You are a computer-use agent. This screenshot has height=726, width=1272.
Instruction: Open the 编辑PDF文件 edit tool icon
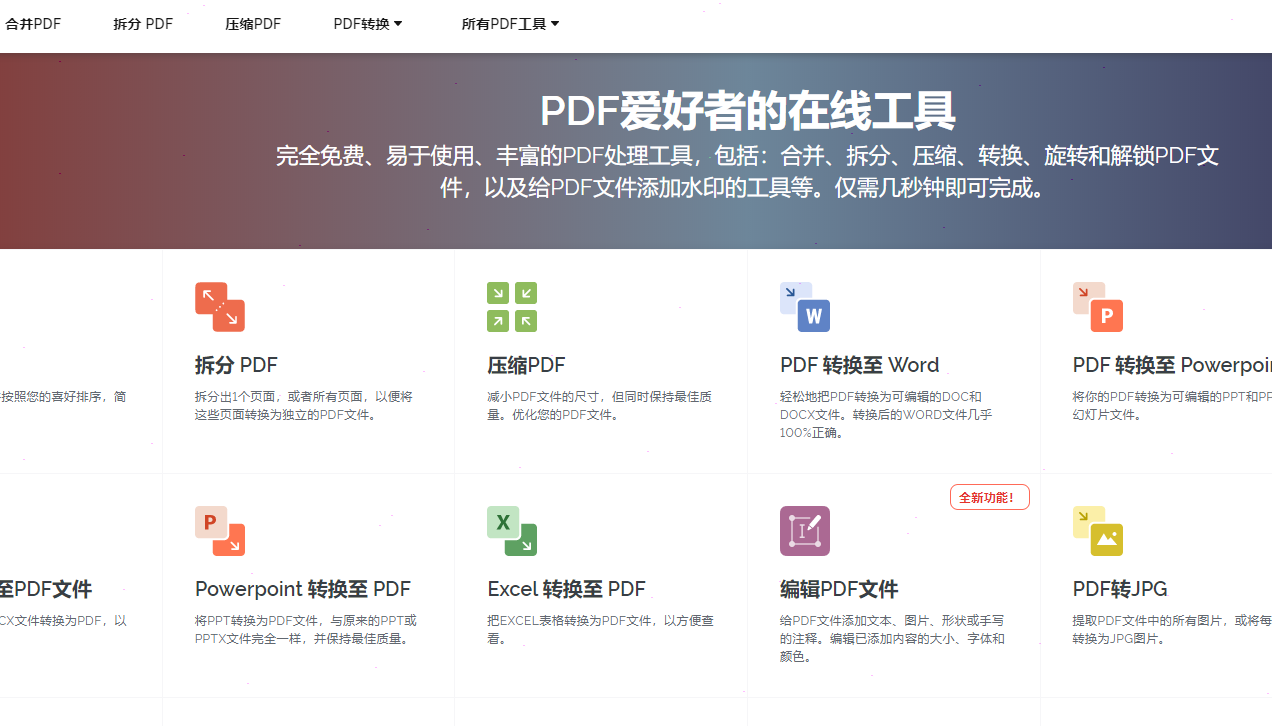(805, 531)
